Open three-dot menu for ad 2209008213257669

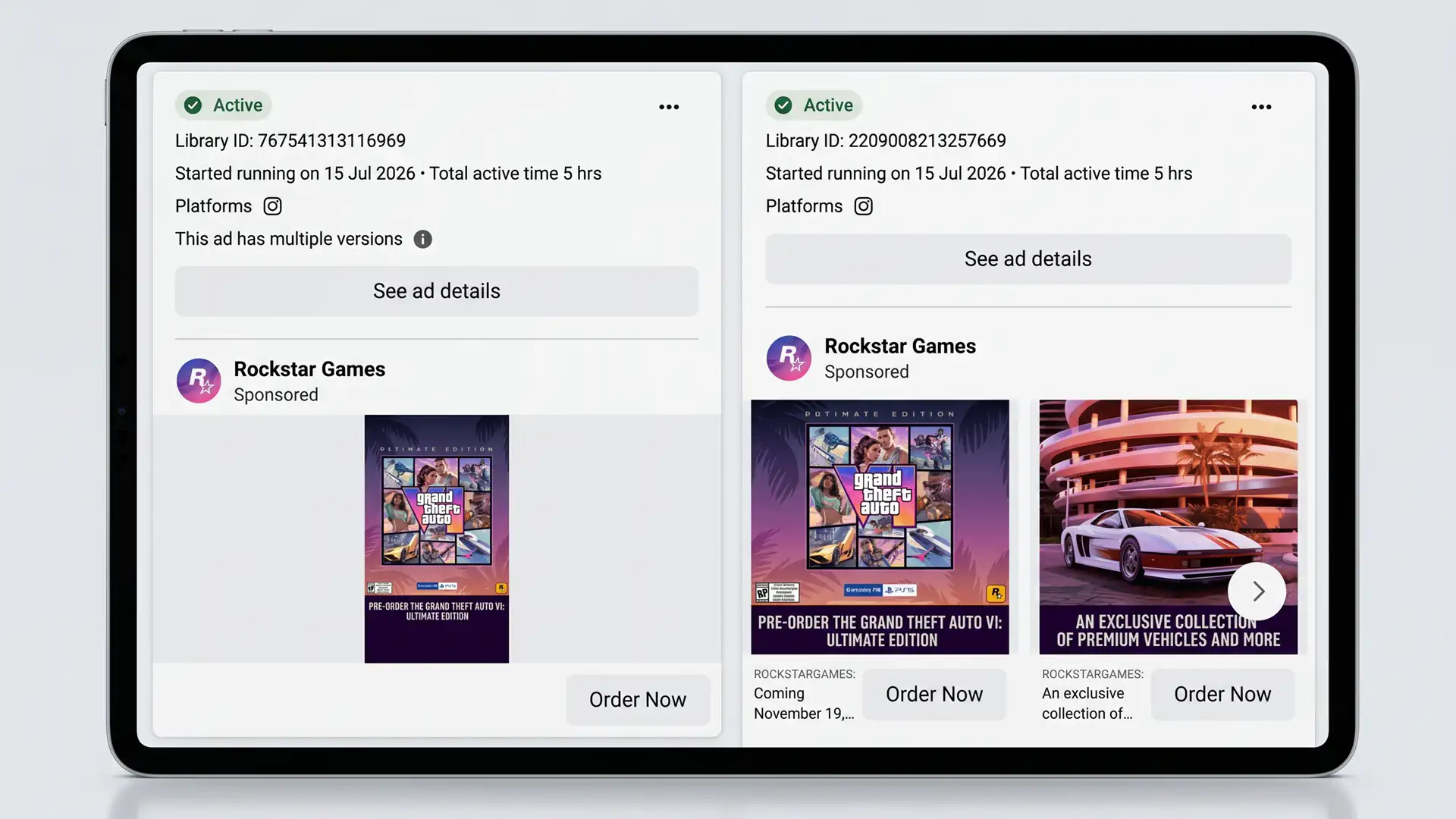1261,107
